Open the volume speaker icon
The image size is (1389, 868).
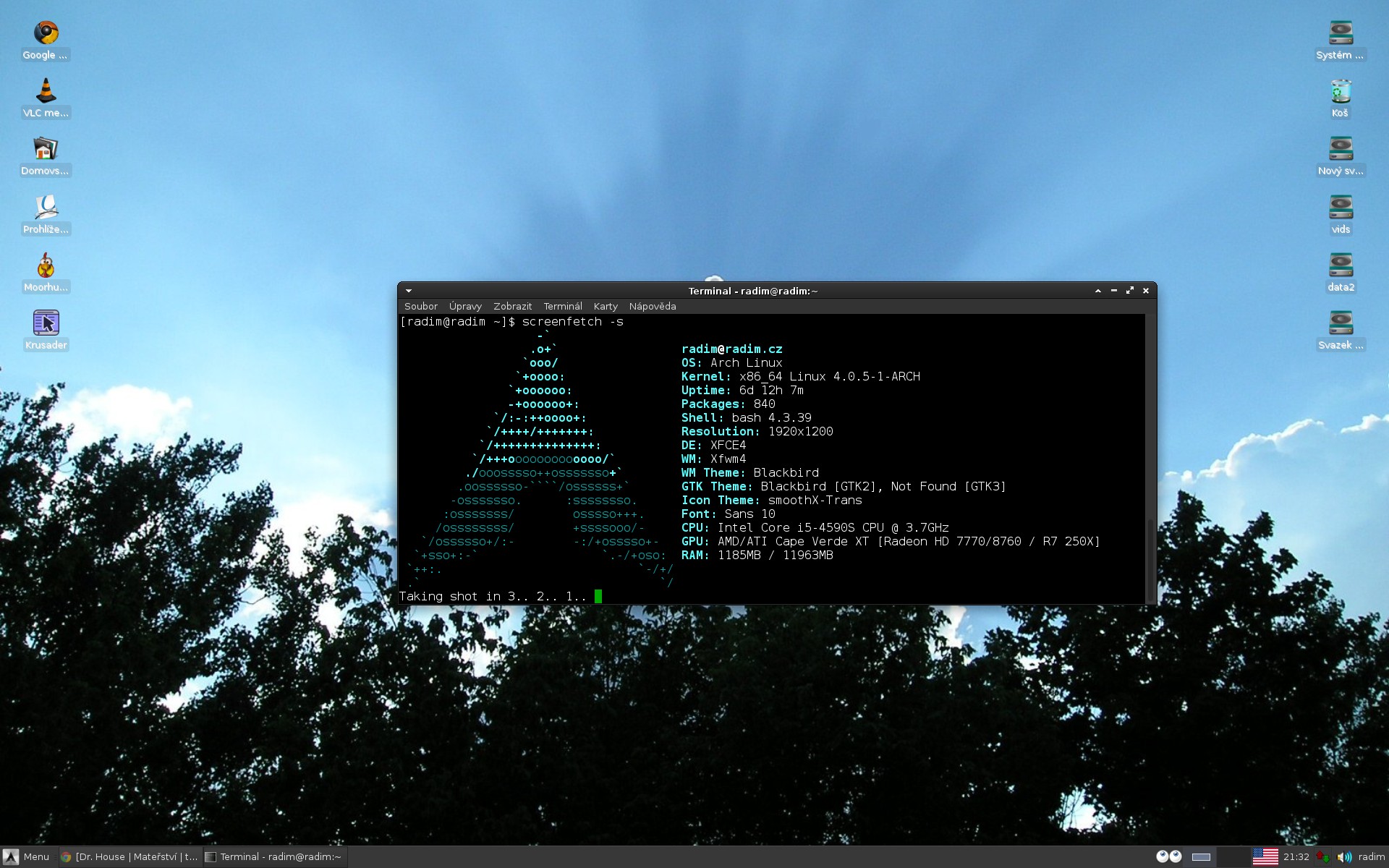pyautogui.click(x=1344, y=857)
